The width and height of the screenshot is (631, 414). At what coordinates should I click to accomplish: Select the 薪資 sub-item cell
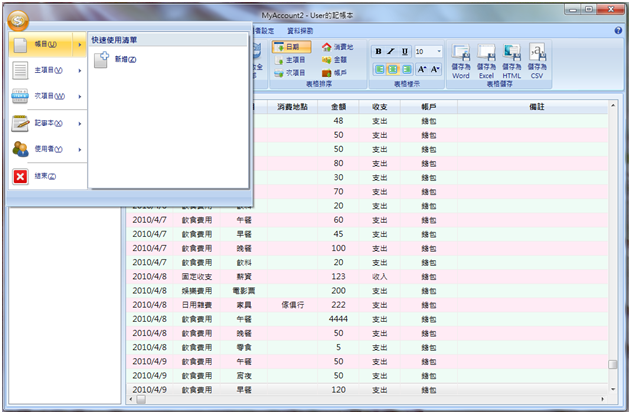[244, 277]
